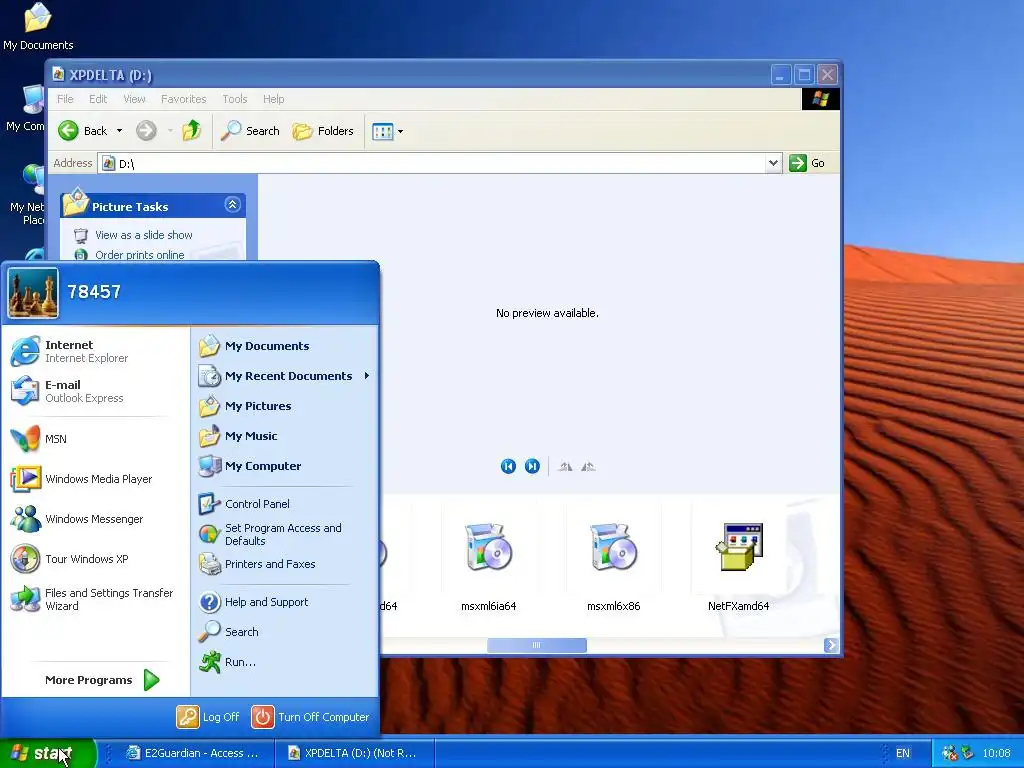Click View as a slide show
The height and width of the screenshot is (768, 1024).
pos(144,234)
